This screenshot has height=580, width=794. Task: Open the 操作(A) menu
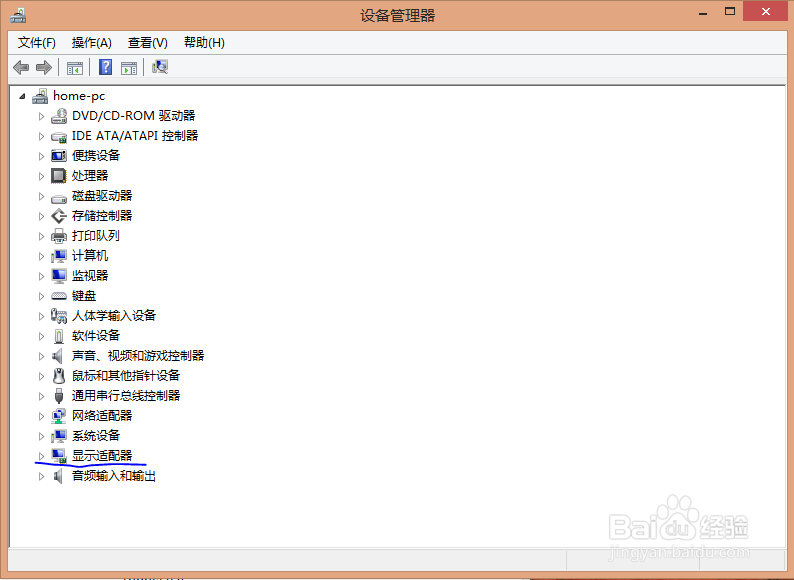pos(92,43)
